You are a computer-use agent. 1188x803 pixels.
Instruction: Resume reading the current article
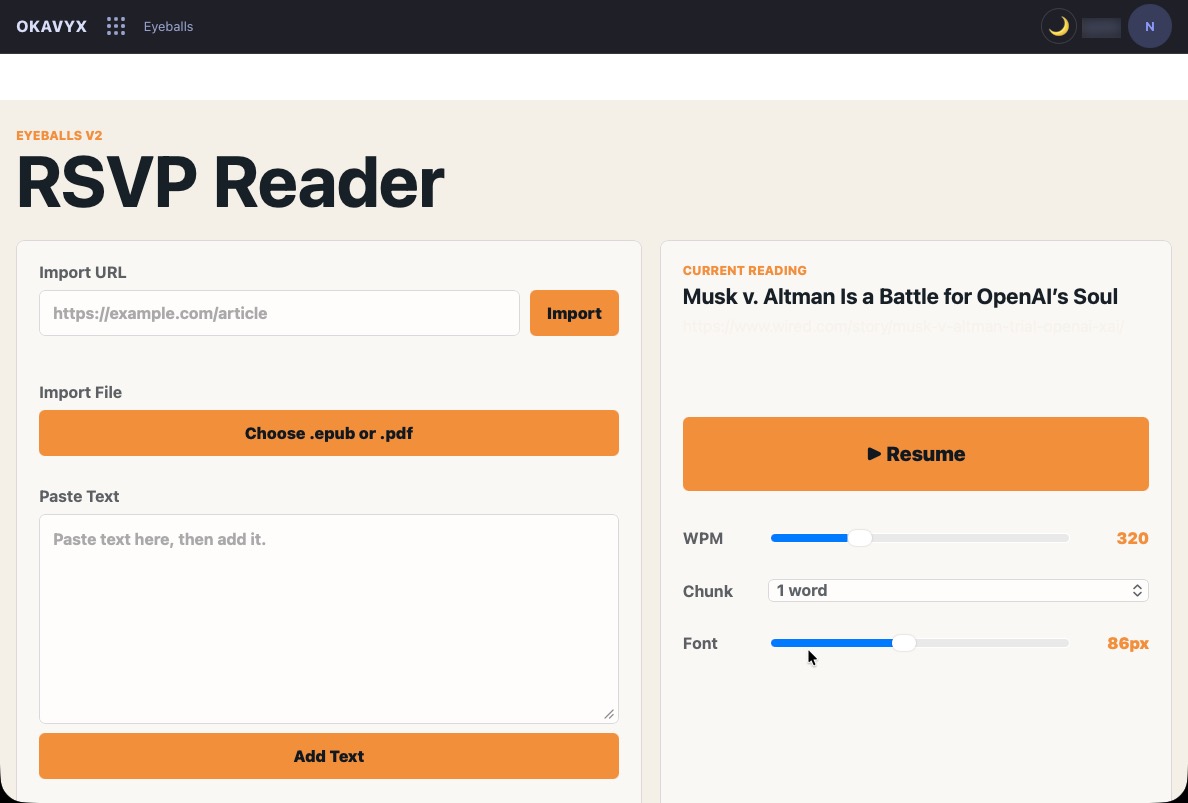[x=915, y=454]
